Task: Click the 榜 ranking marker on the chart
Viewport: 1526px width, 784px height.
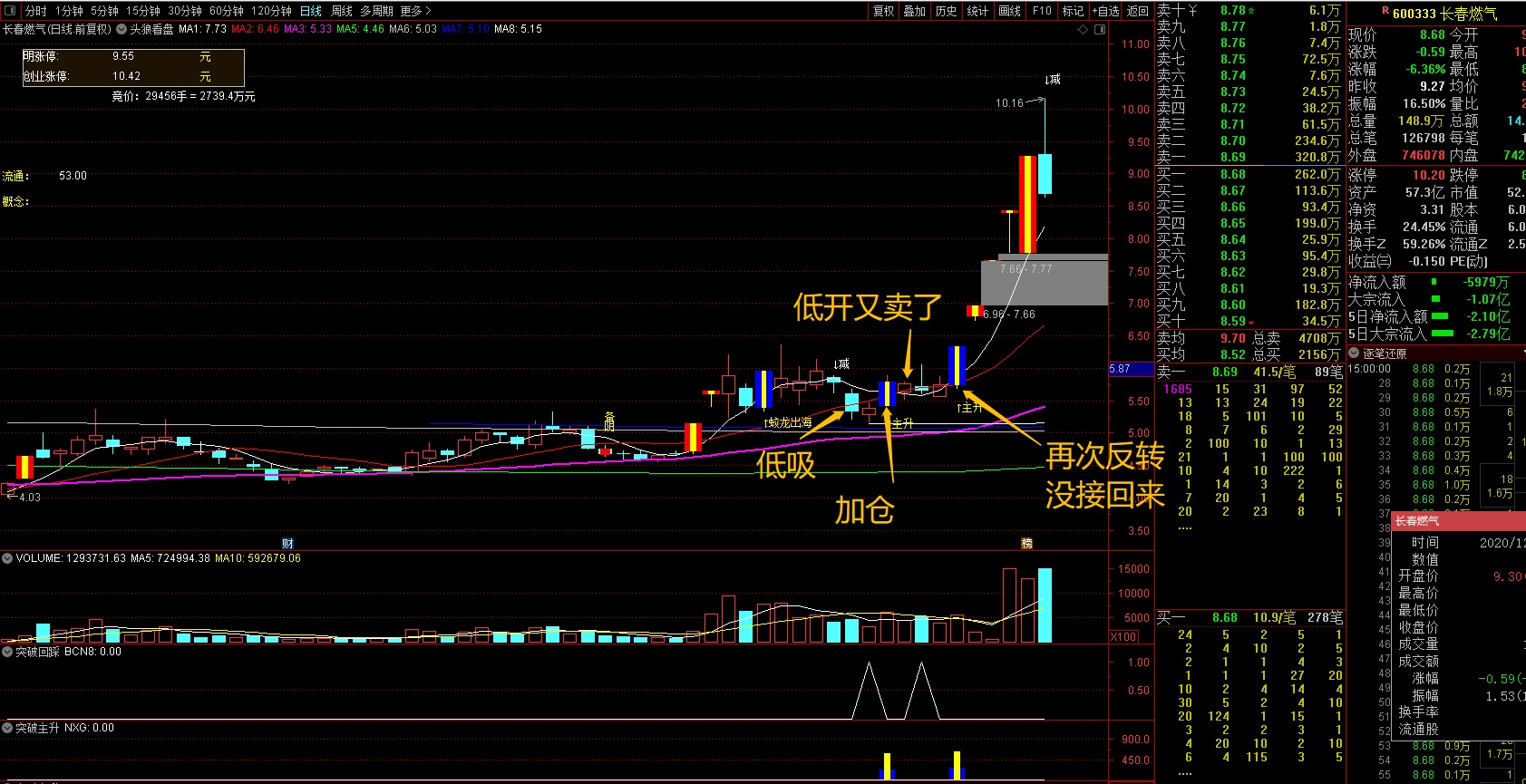Action: tap(1026, 543)
